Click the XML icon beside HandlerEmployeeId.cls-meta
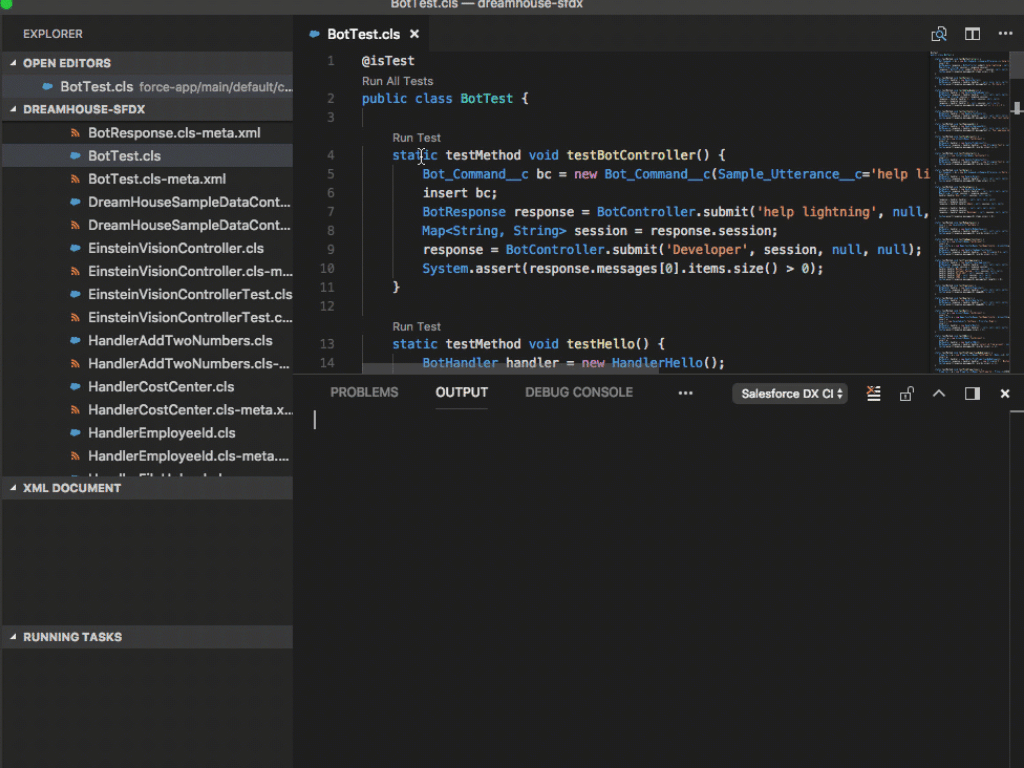 (x=75, y=456)
